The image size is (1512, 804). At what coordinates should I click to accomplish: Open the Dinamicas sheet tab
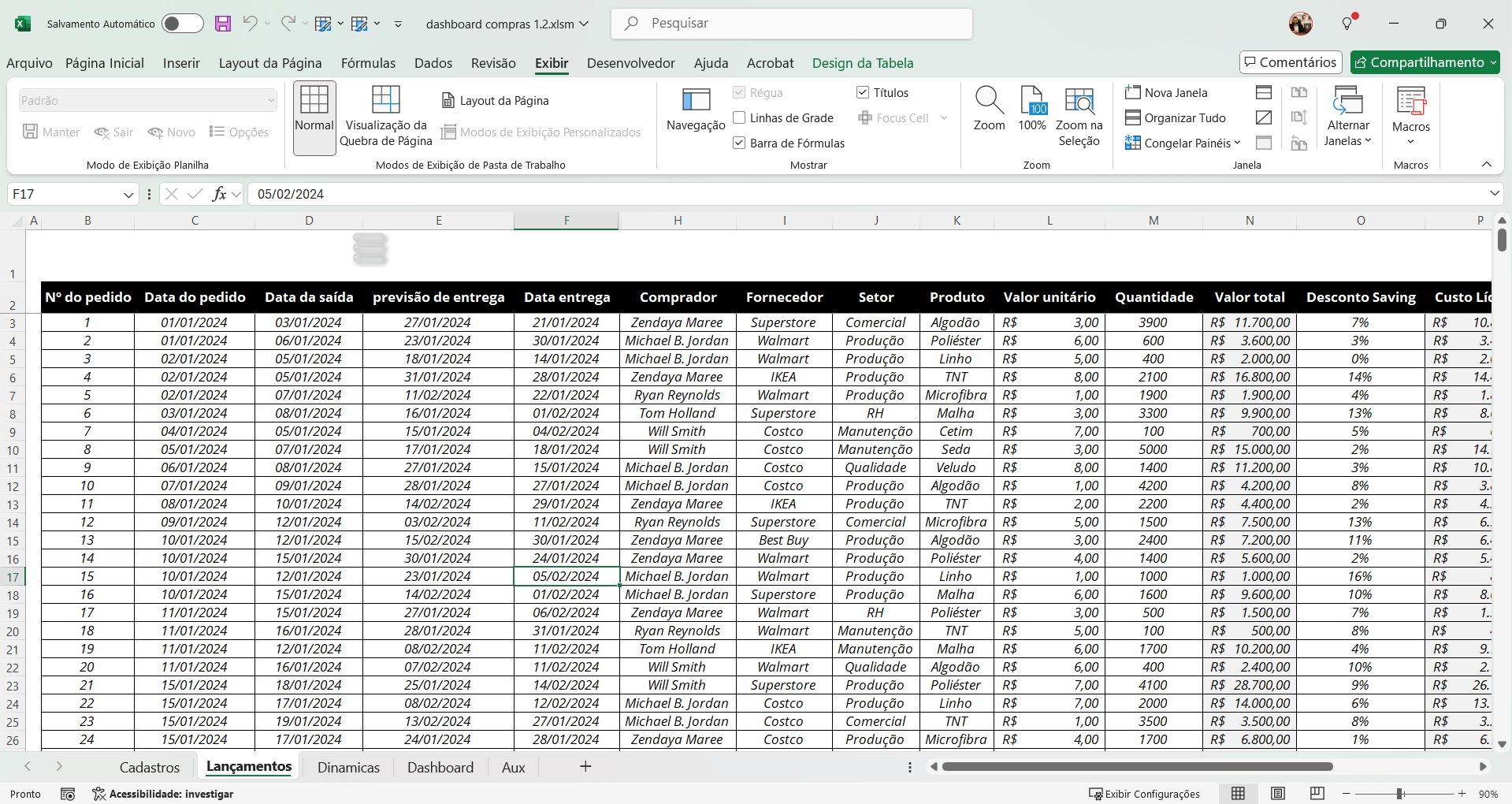tap(348, 767)
